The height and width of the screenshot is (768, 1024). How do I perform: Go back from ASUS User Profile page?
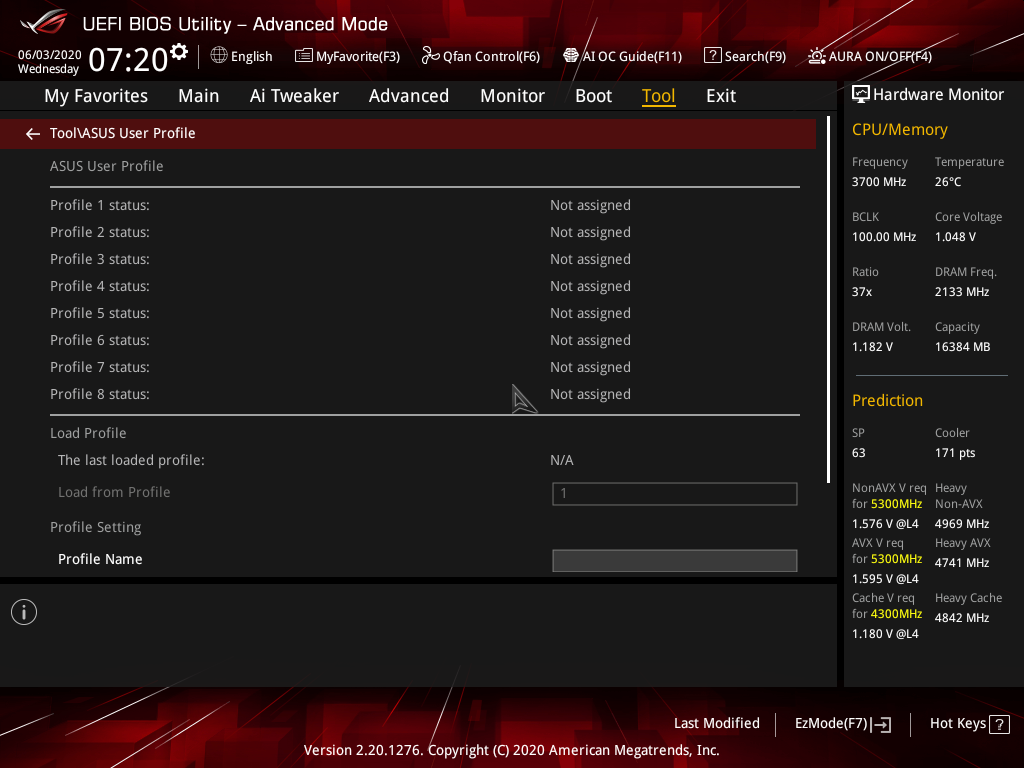[x=32, y=132]
